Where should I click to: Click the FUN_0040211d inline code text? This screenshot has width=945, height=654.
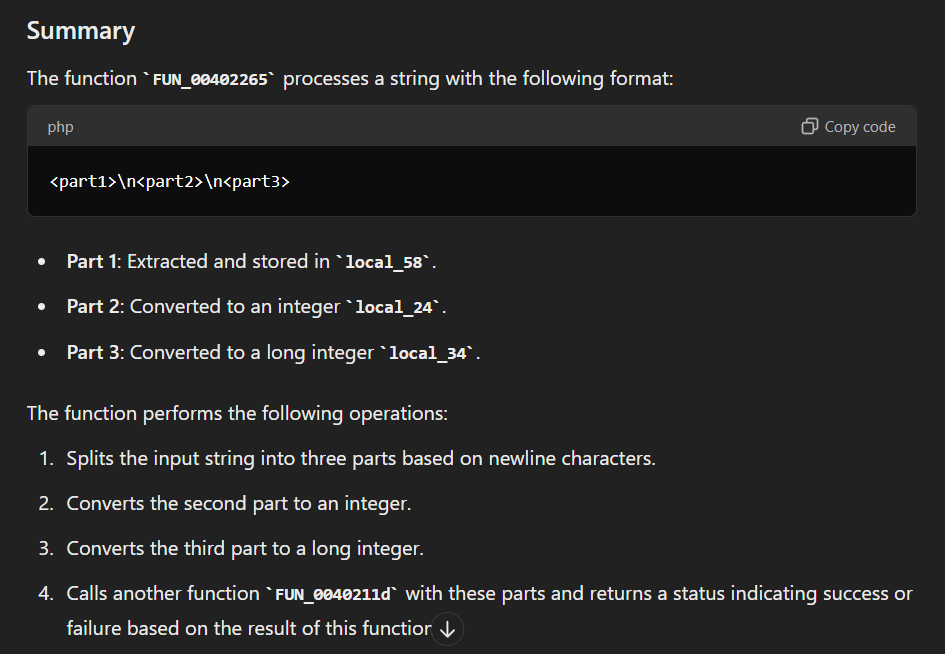tap(335, 594)
